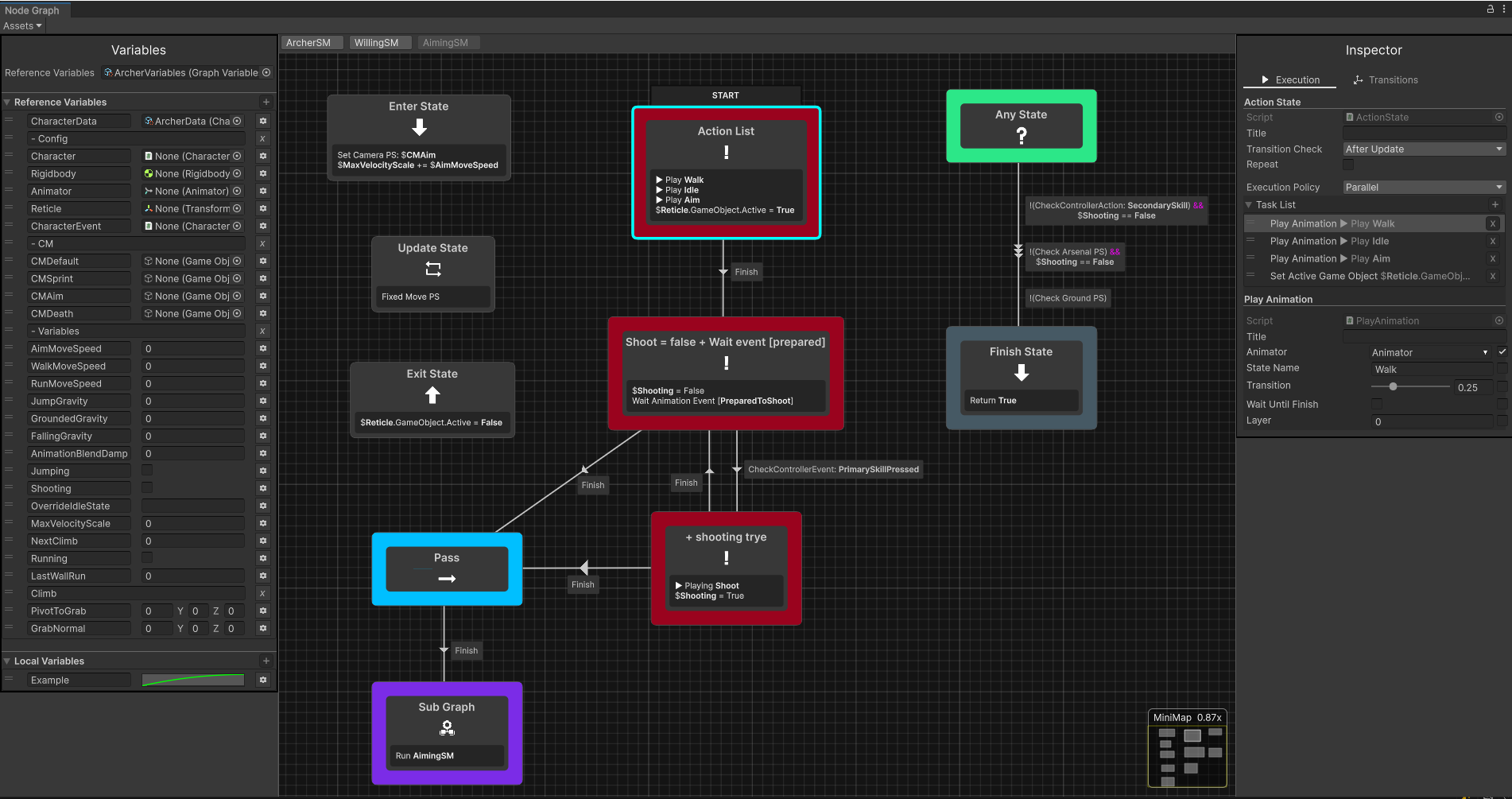Add a new Reference Variable with the plus icon
This screenshot has height=799, width=1512.
click(x=266, y=102)
